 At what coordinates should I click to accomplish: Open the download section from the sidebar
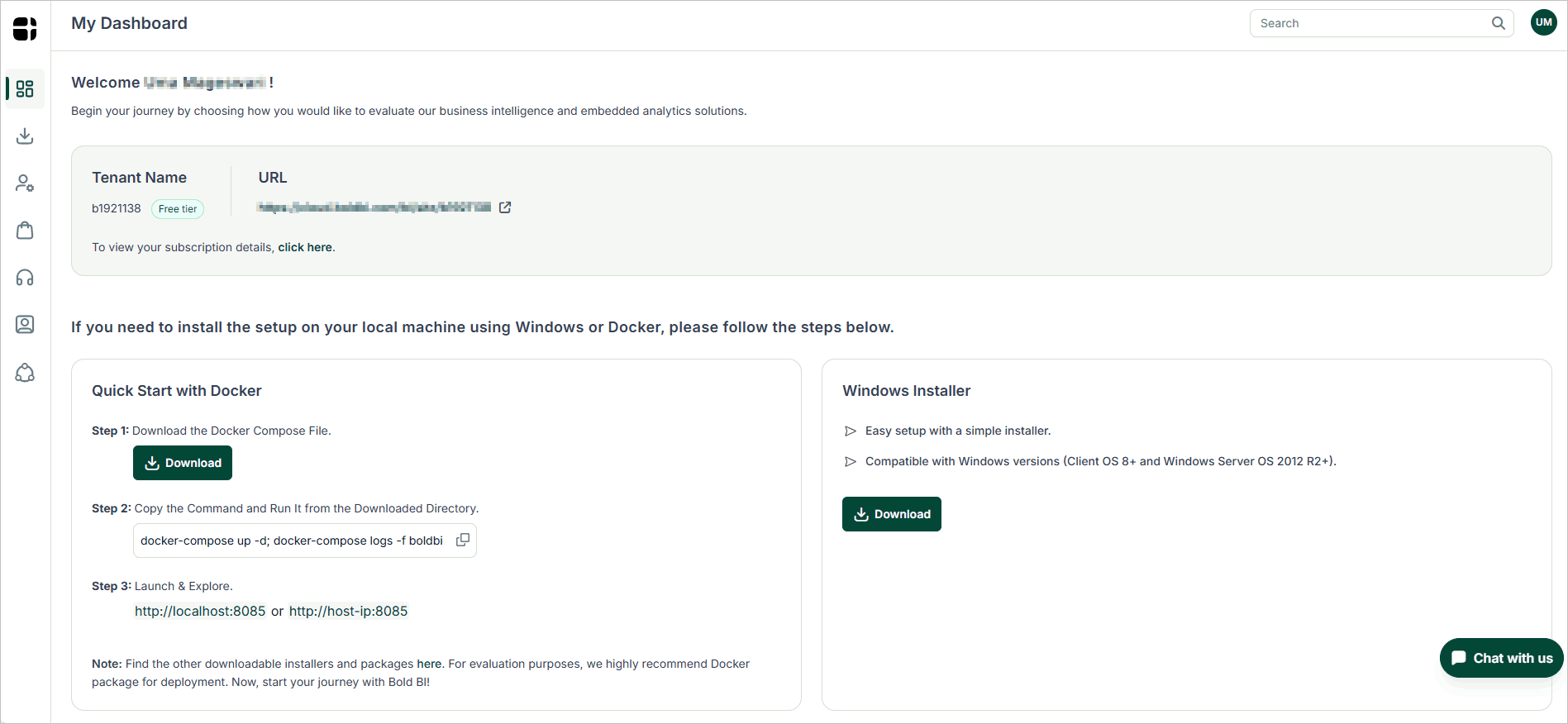(x=24, y=136)
